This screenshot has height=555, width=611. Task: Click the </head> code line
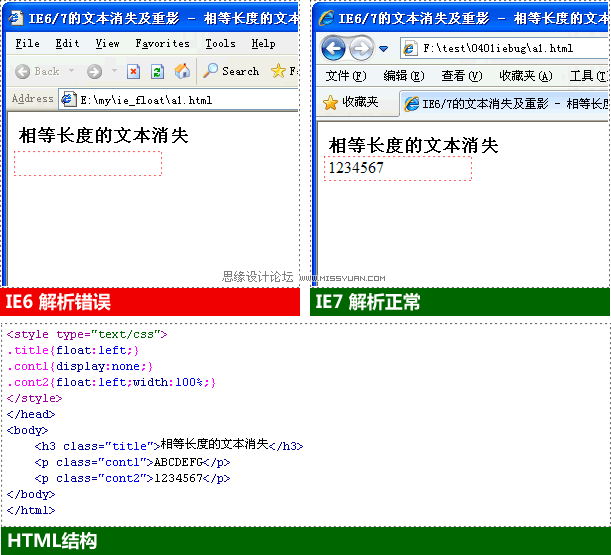coord(31,414)
